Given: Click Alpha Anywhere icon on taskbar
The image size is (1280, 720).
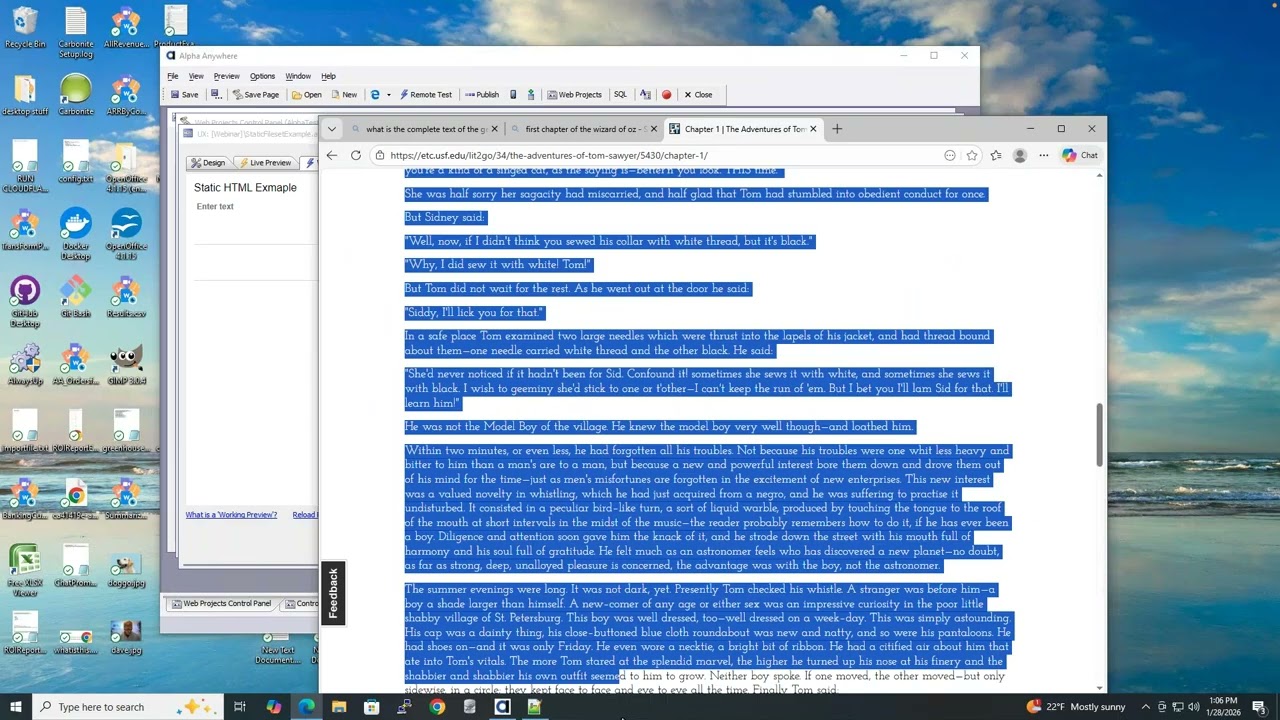Looking at the screenshot, I should pyautogui.click(x=502, y=707).
